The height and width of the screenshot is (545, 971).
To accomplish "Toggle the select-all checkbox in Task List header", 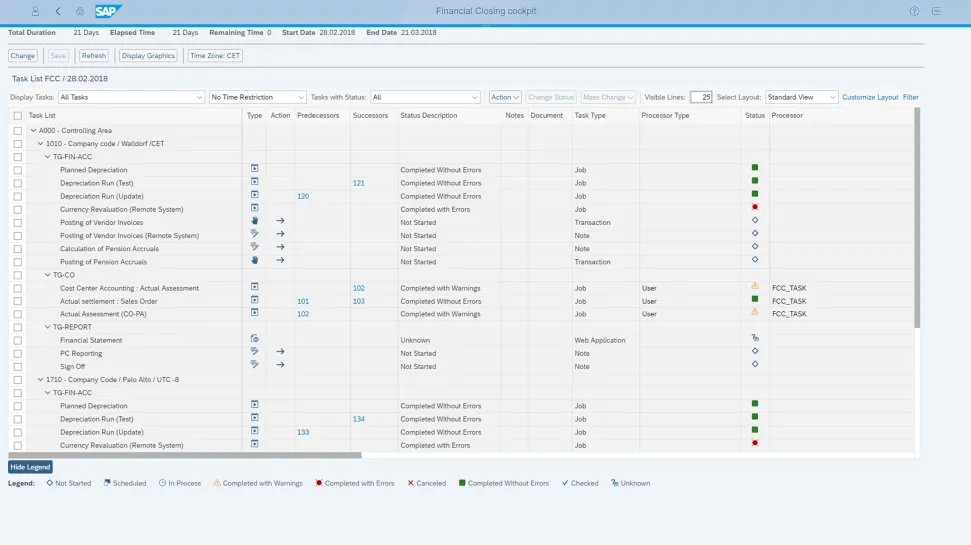I will 18,116.
